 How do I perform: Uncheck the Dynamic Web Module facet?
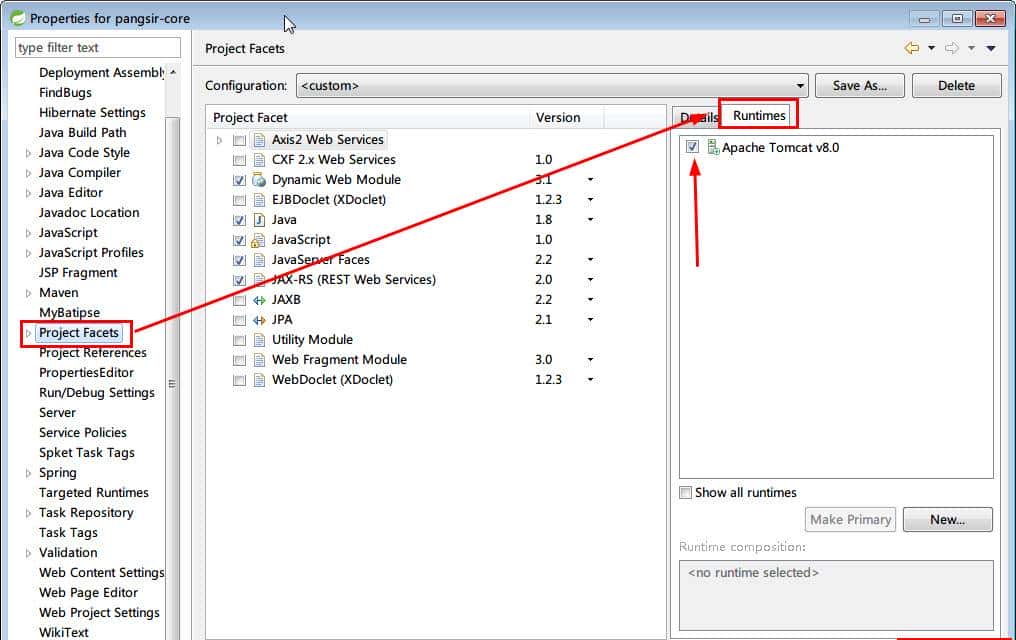(x=240, y=181)
